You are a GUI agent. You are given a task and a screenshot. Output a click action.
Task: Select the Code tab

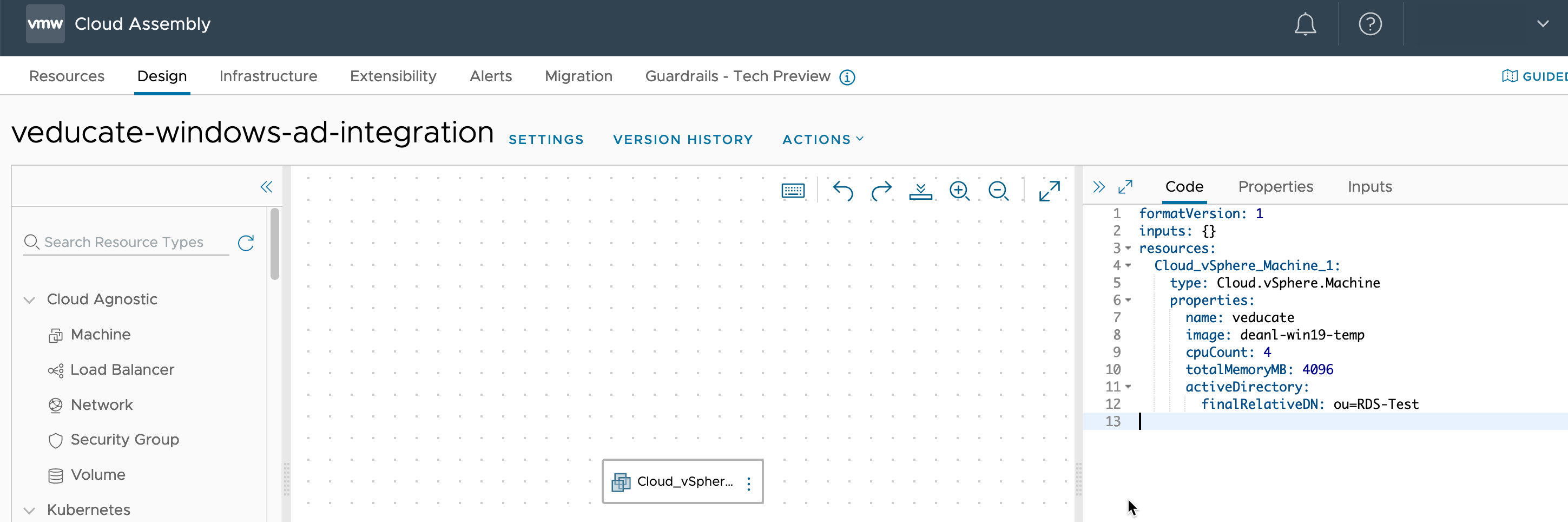click(x=1184, y=187)
